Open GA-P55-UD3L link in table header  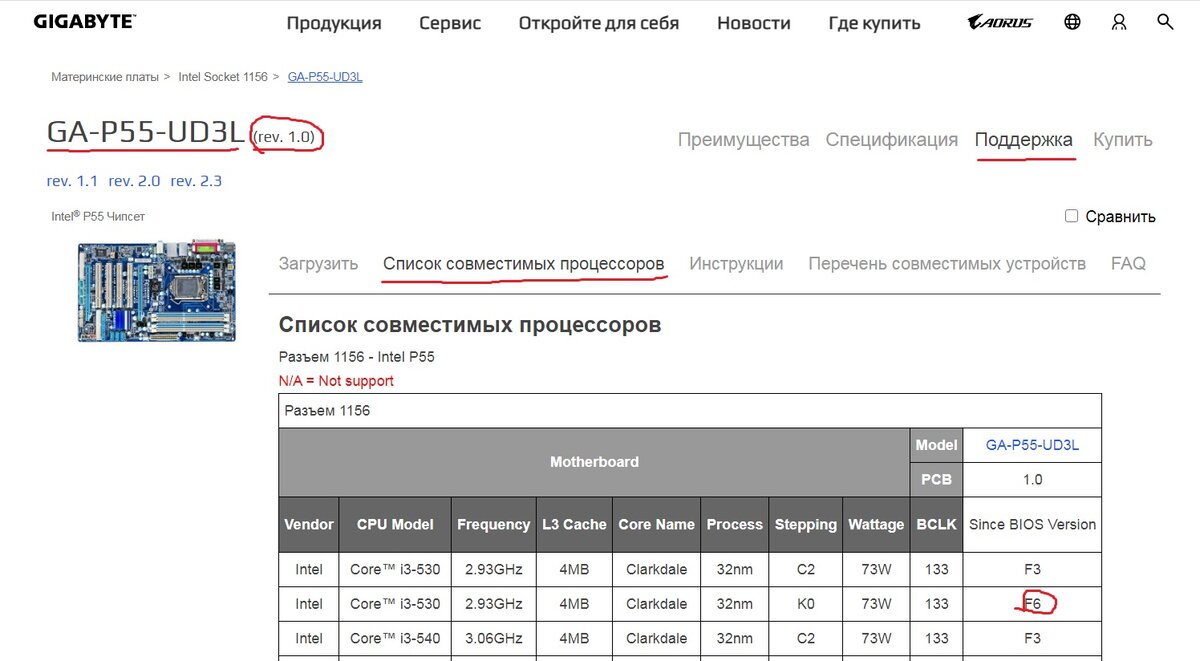pyautogui.click(x=1032, y=445)
